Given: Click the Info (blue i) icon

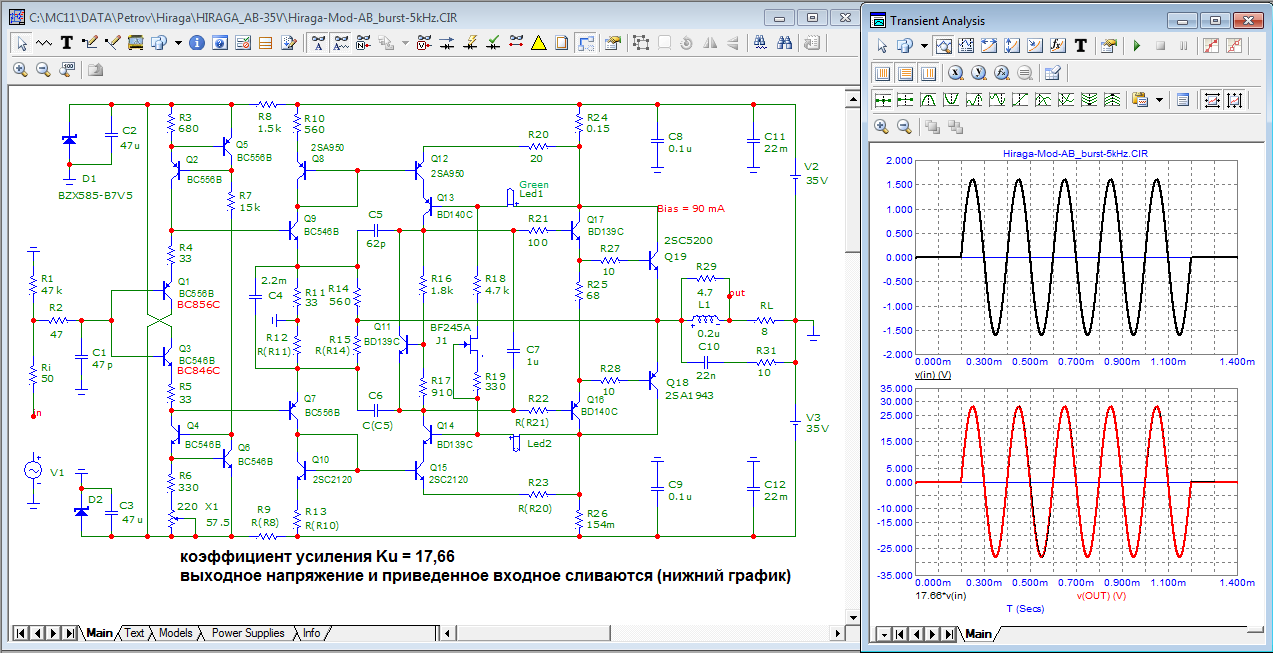Looking at the screenshot, I should pyautogui.click(x=197, y=43).
